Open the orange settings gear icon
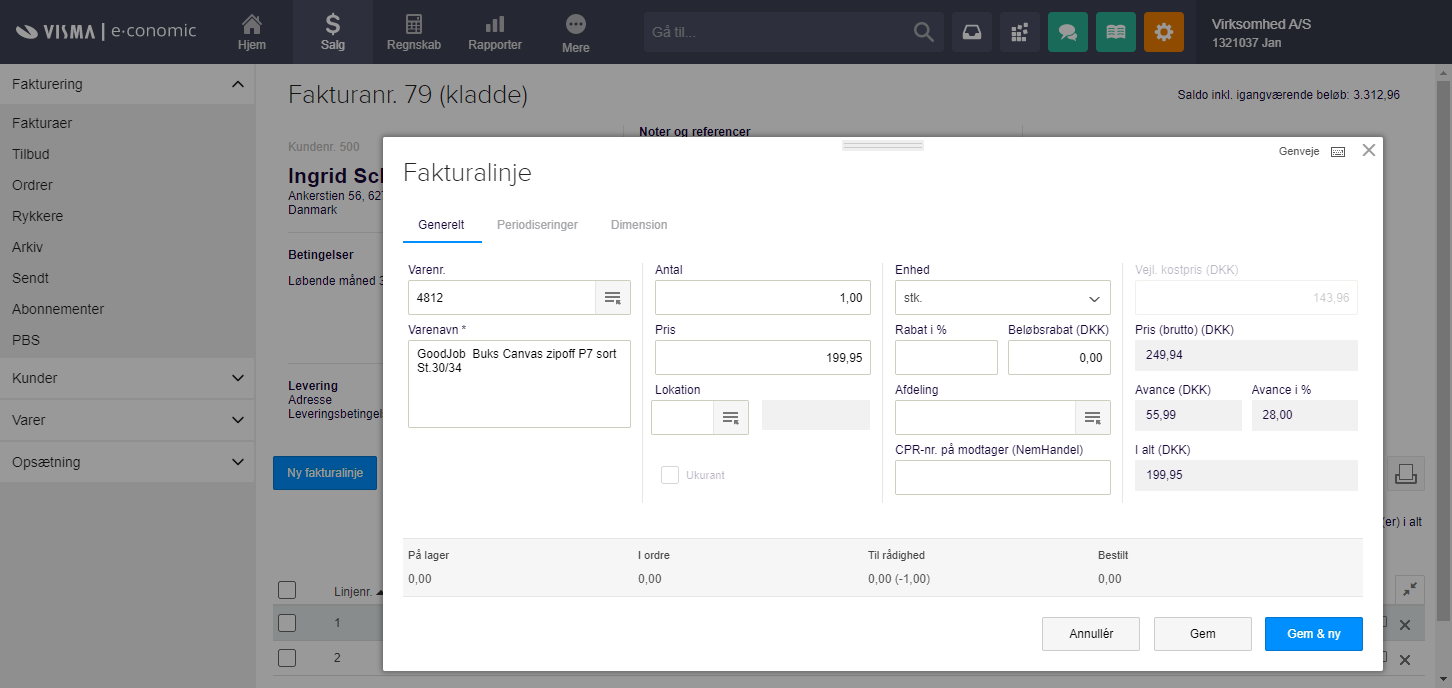Screen dimensions: 1452x688 point(1163,32)
